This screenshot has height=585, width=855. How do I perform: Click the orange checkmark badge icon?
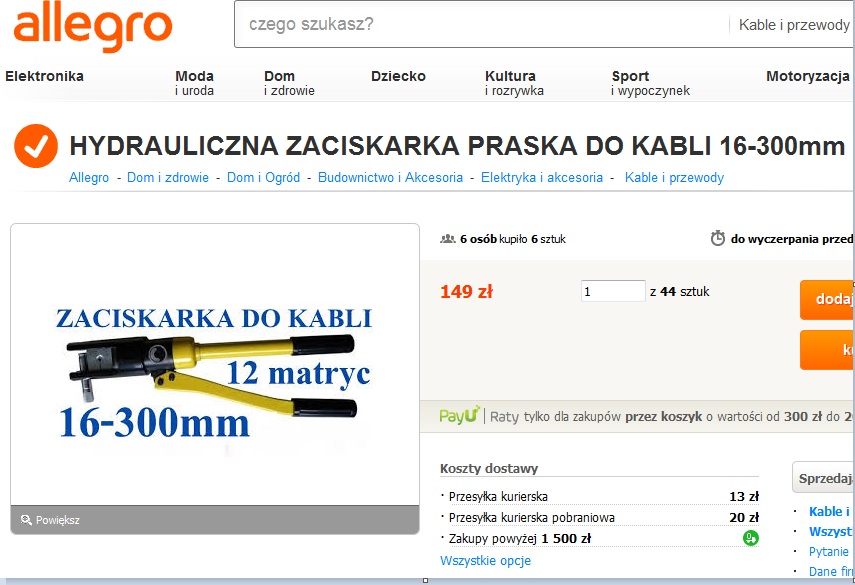pos(36,146)
